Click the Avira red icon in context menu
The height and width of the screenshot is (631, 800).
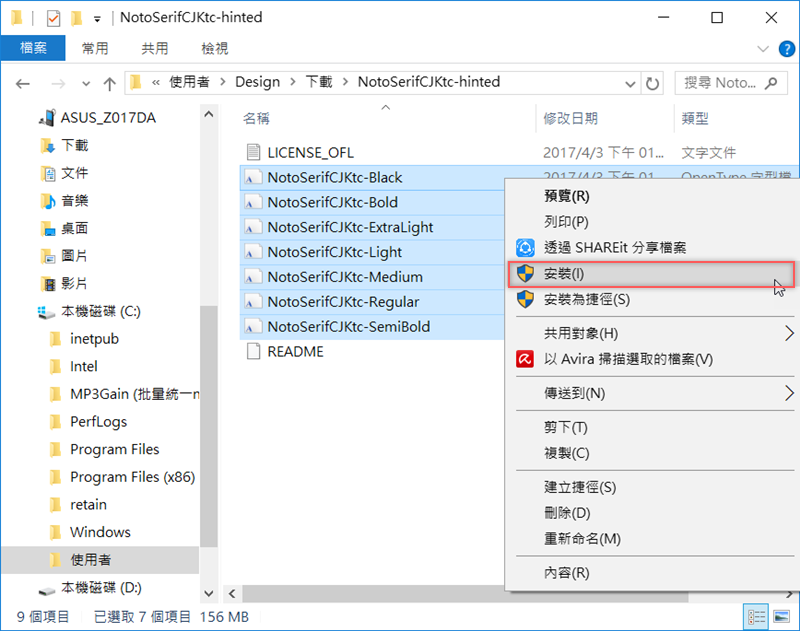tap(525, 359)
